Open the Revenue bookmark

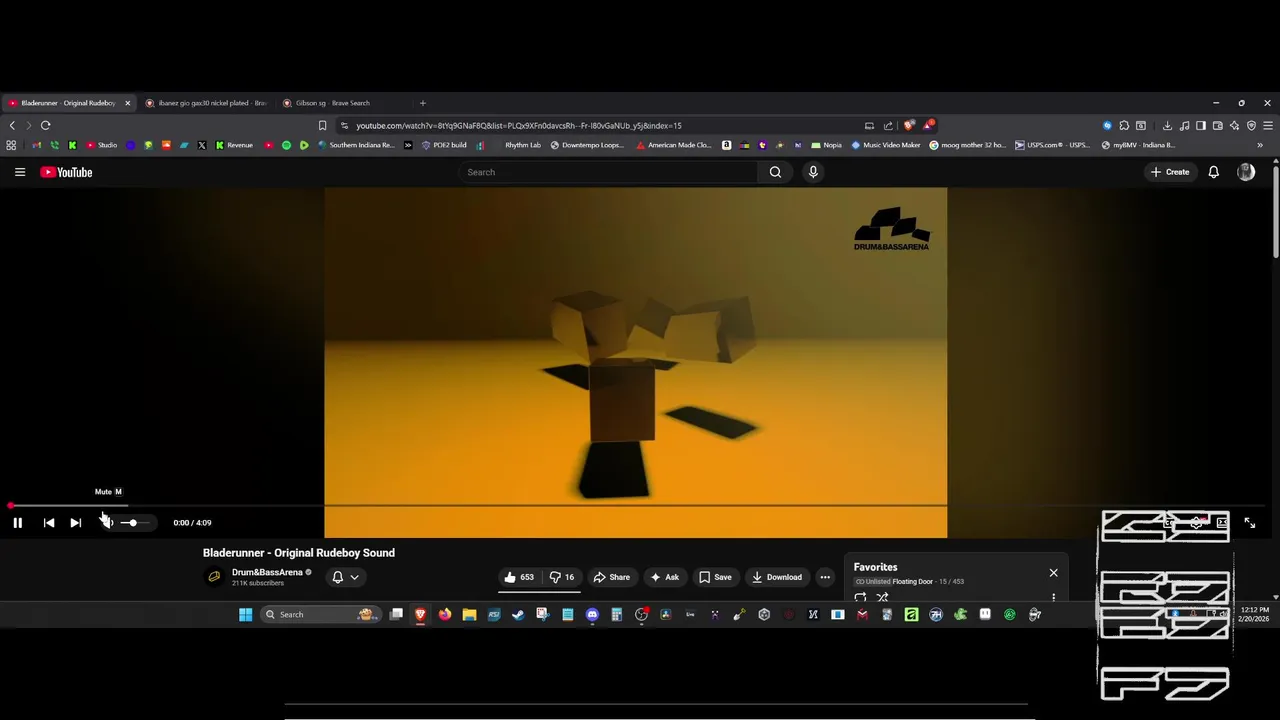[x=234, y=145]
